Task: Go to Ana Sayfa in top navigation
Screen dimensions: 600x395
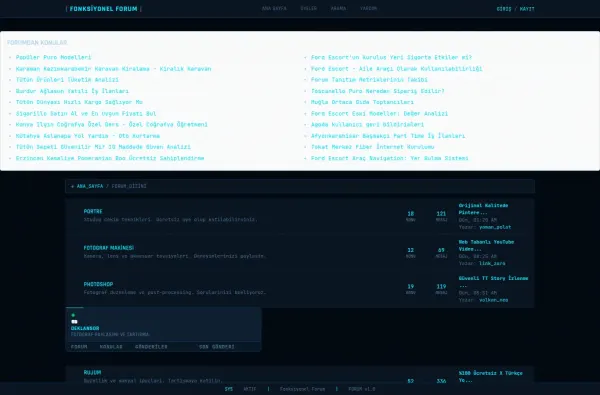Action: click(x=274, y=8)
